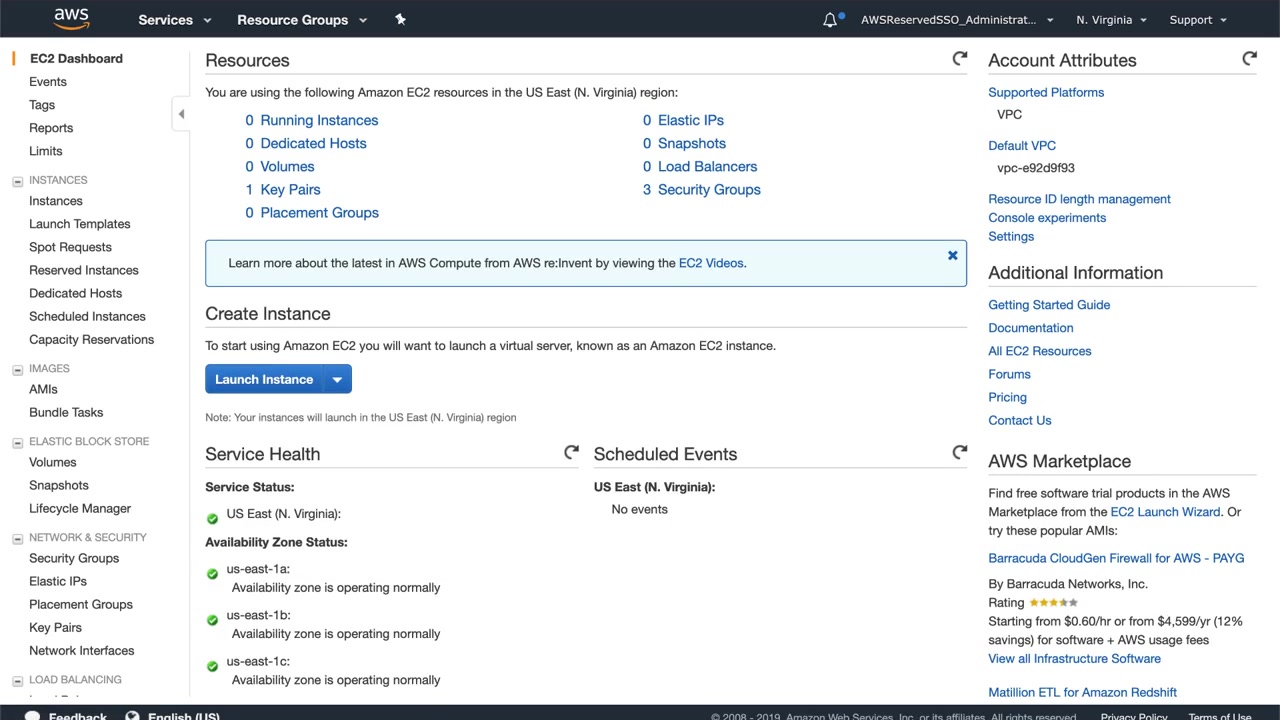This screenshot has width=1280, height=720.
Task: Open the notifications bell
Action: [x=830, y=20]
